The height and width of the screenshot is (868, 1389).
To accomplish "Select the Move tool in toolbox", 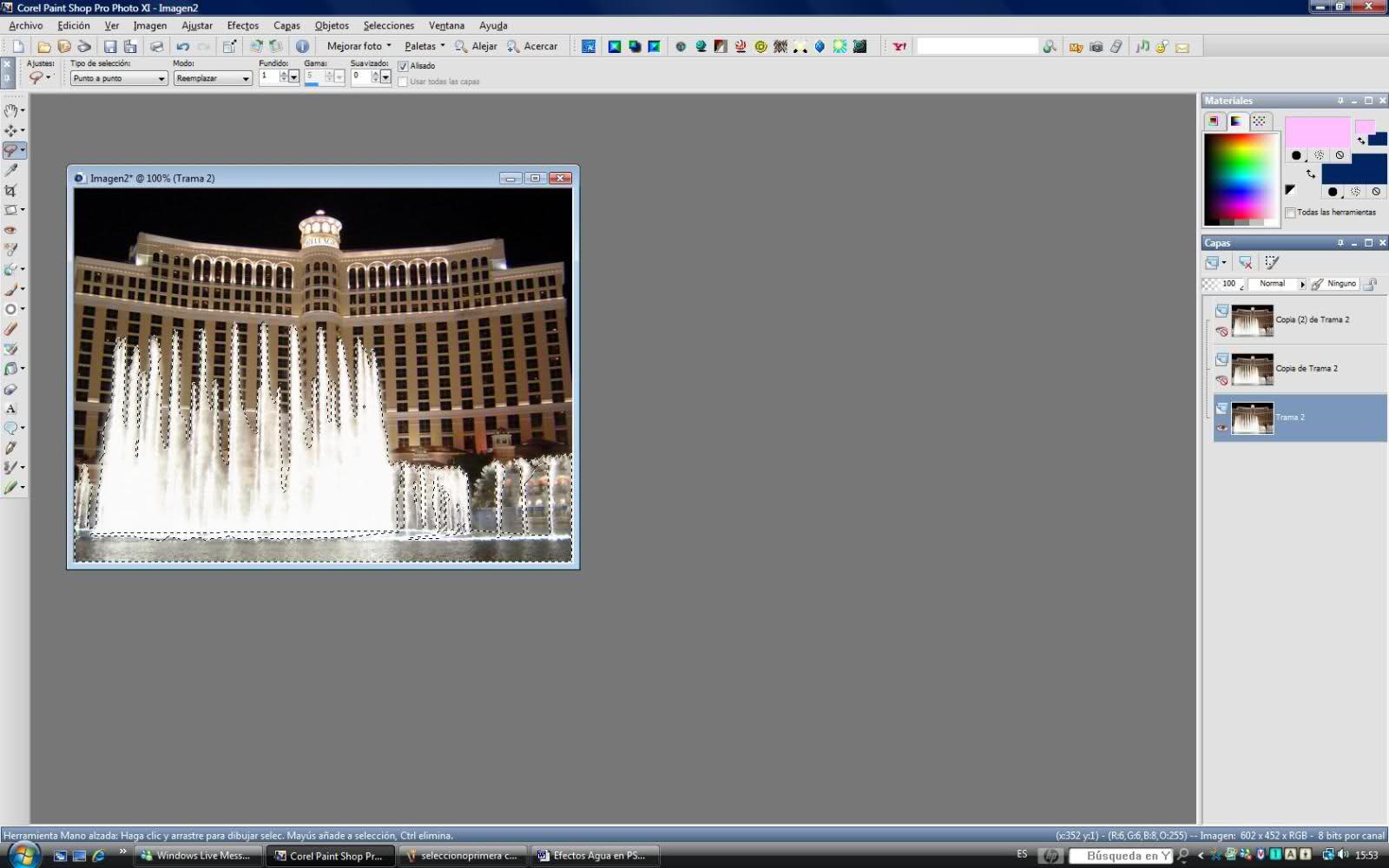I will (x=11, y=130).
